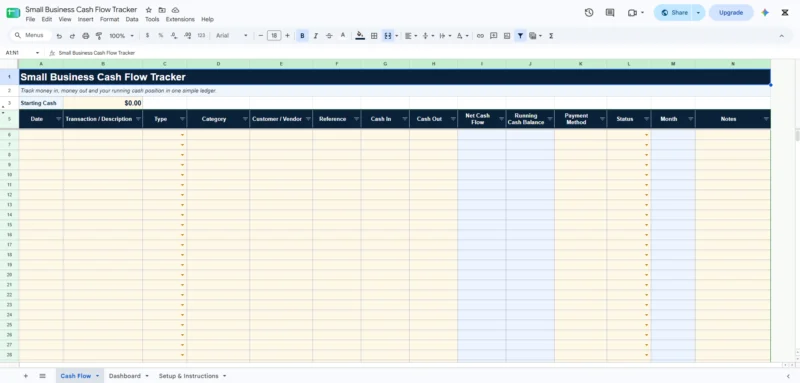Open the comments history icon
Screen dimensions: 800x383
pyautogui.click(x=610, y=13)
